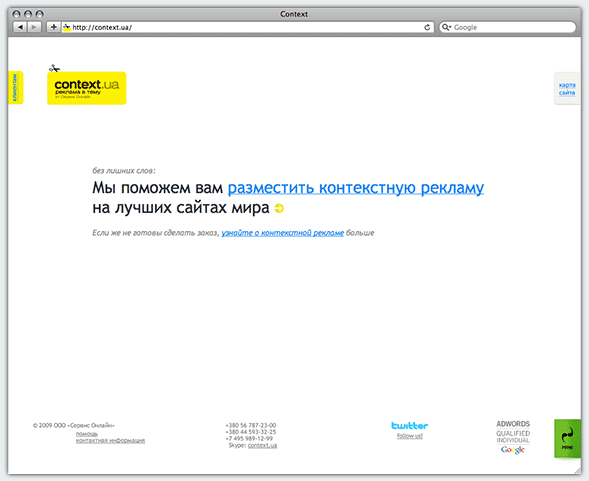Open the карта сайта side tab

(x=567, y=89)
